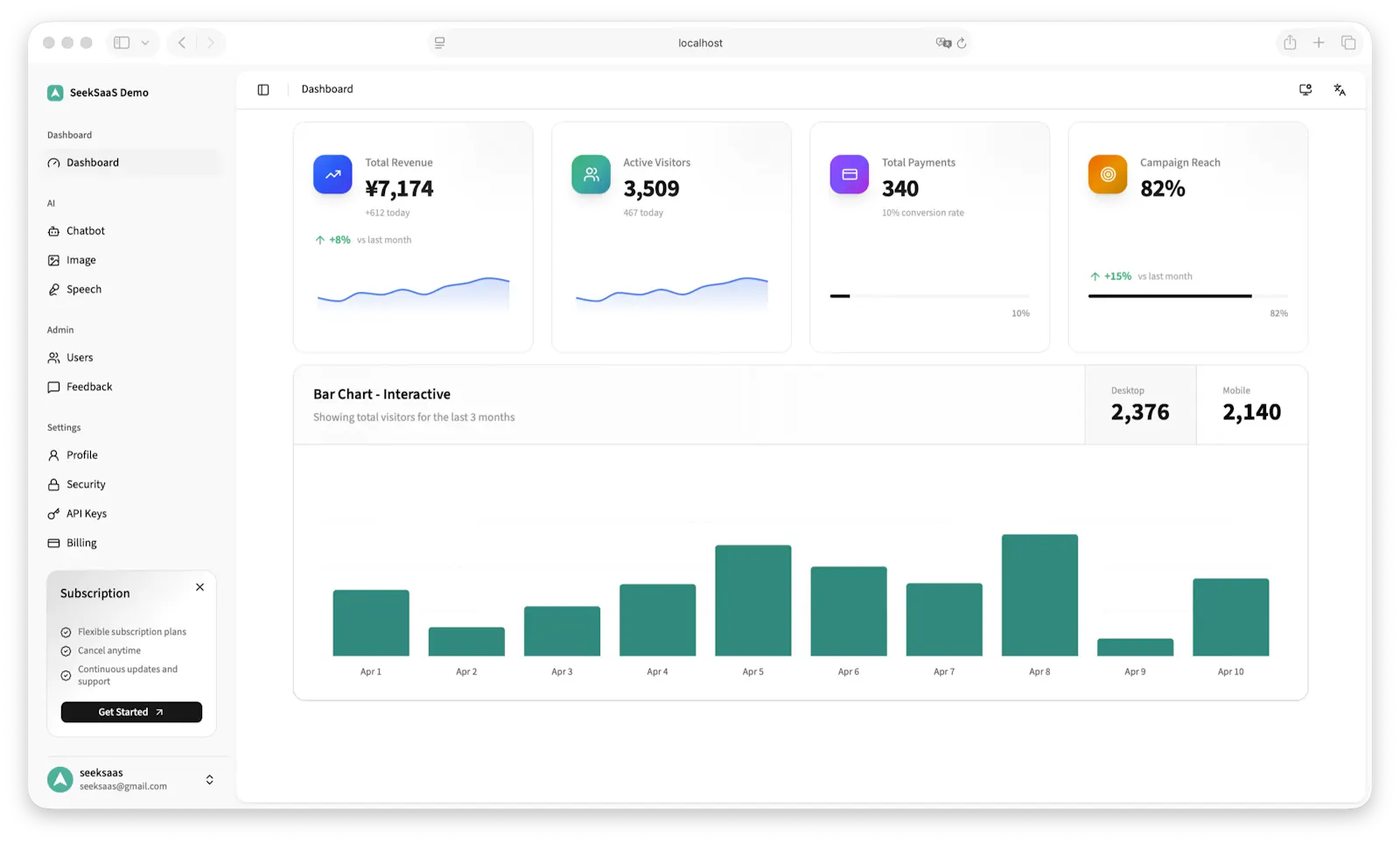Click the Active Visitors sparkline chart
Viewport: 1400px width, 843px height.
coord(671,293)
